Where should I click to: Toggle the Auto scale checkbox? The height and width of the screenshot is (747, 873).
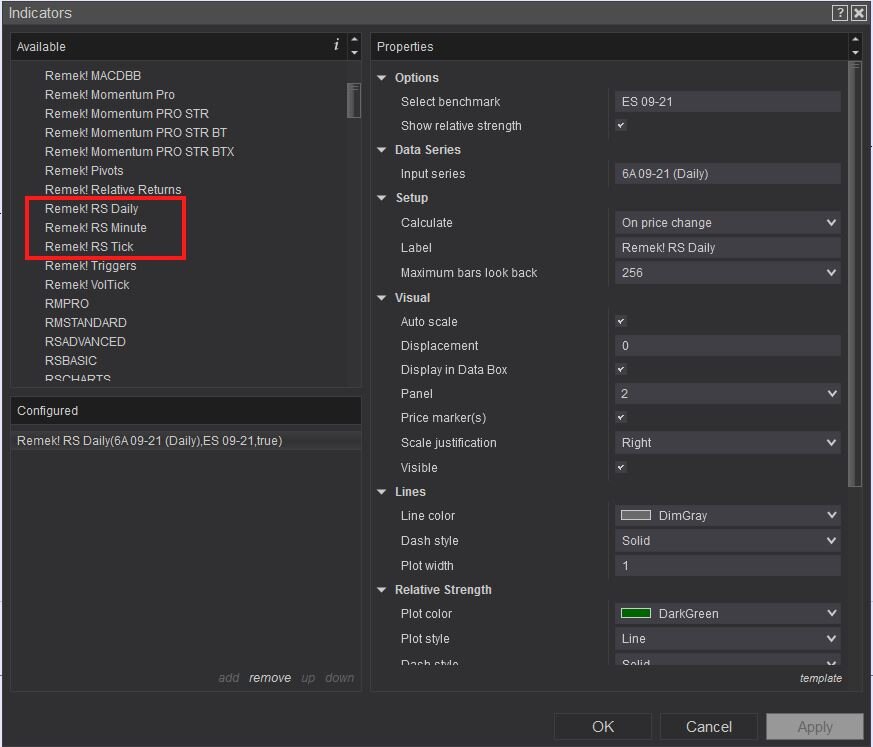tap(621, 321)
